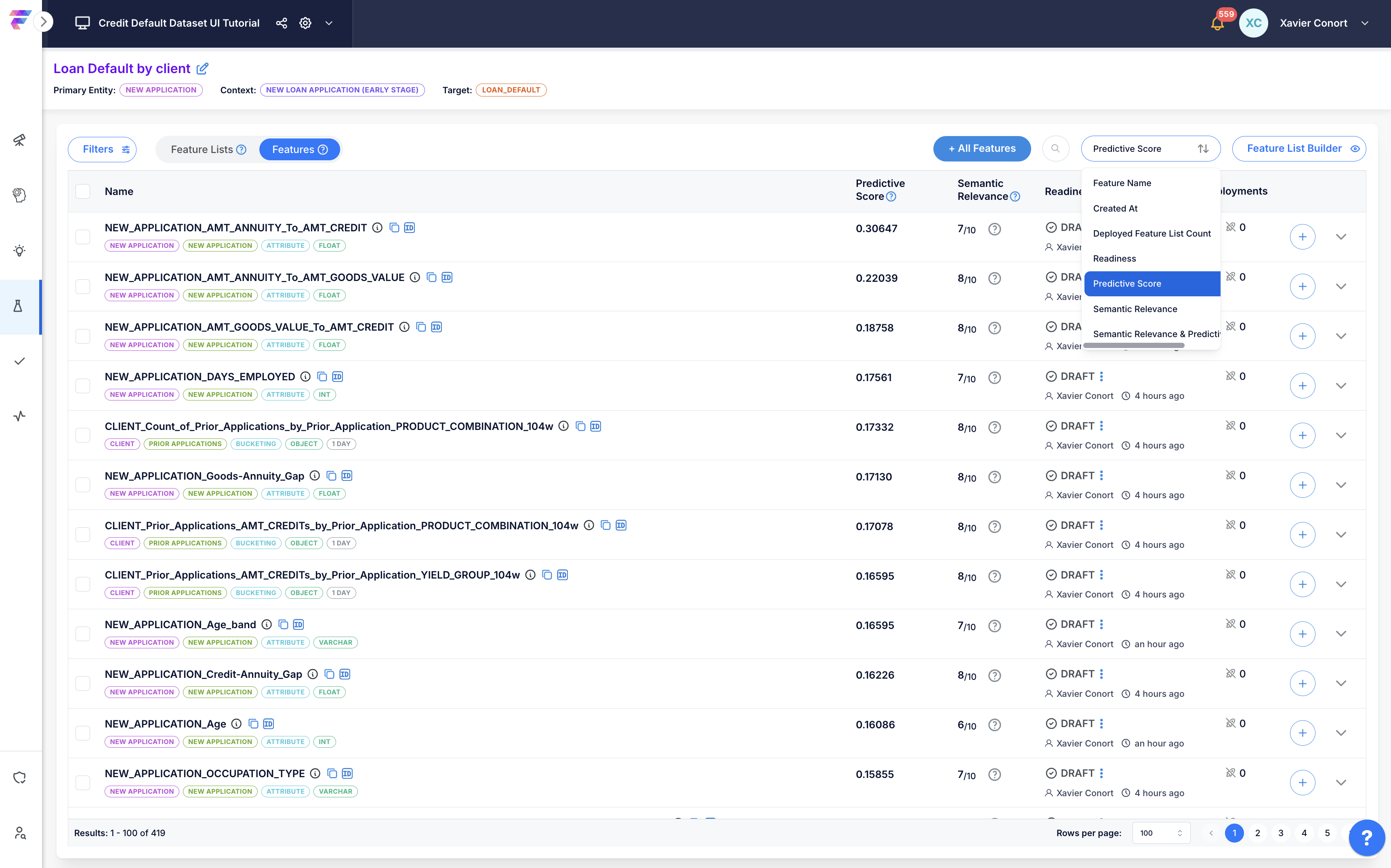Open the Filters button
Viewport: 1391px width, 868px height.
tap(102, 149)
